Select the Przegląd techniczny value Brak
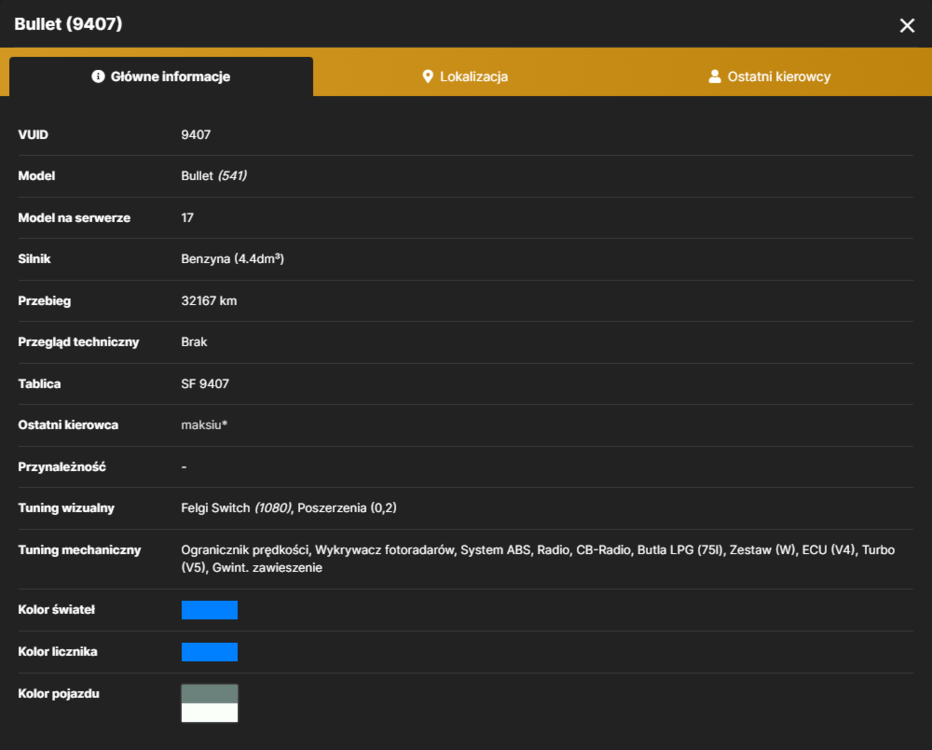Viewport: 932px width, 750px height. [194, 342]
